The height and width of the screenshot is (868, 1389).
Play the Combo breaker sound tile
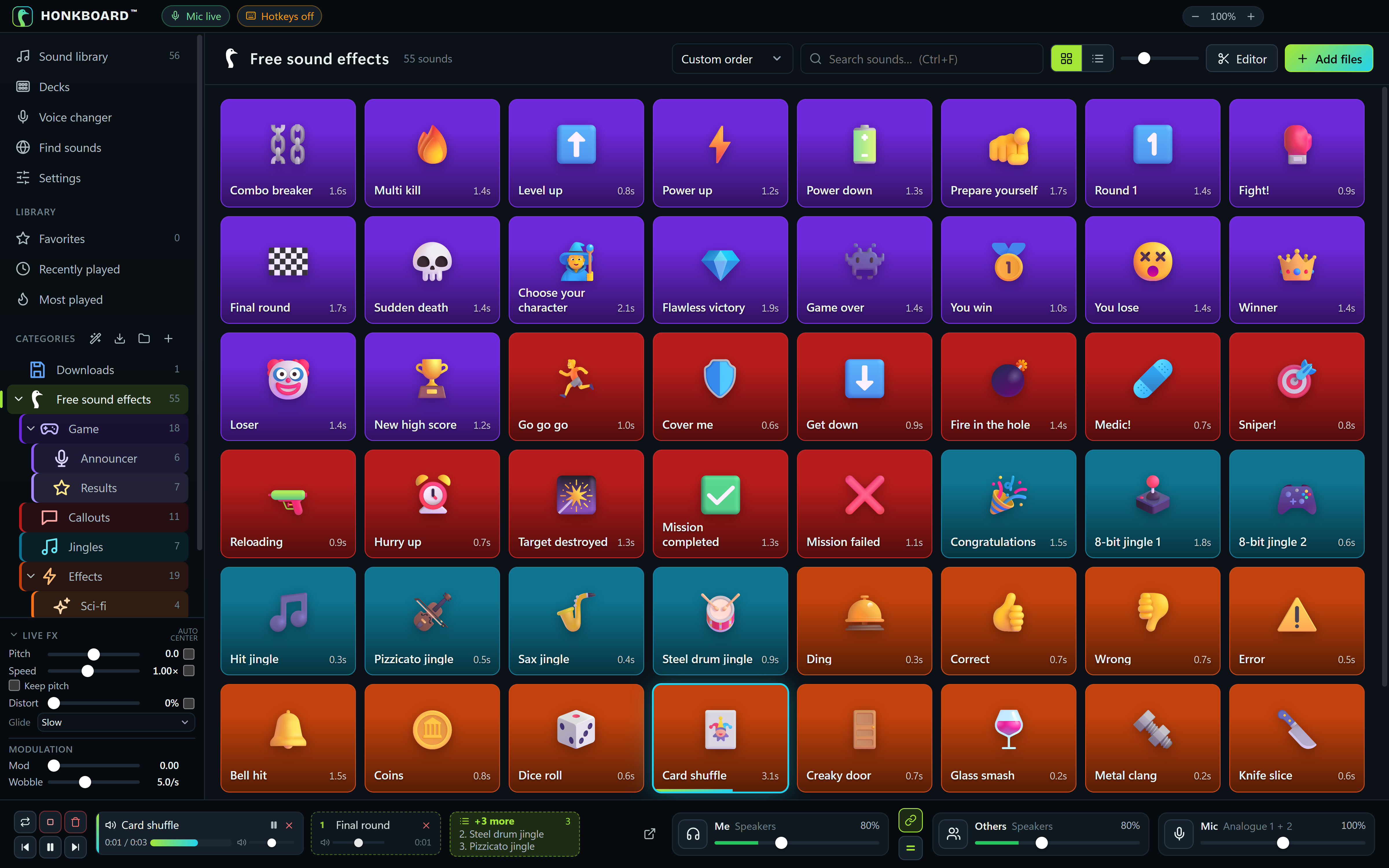tap(288, 153)
